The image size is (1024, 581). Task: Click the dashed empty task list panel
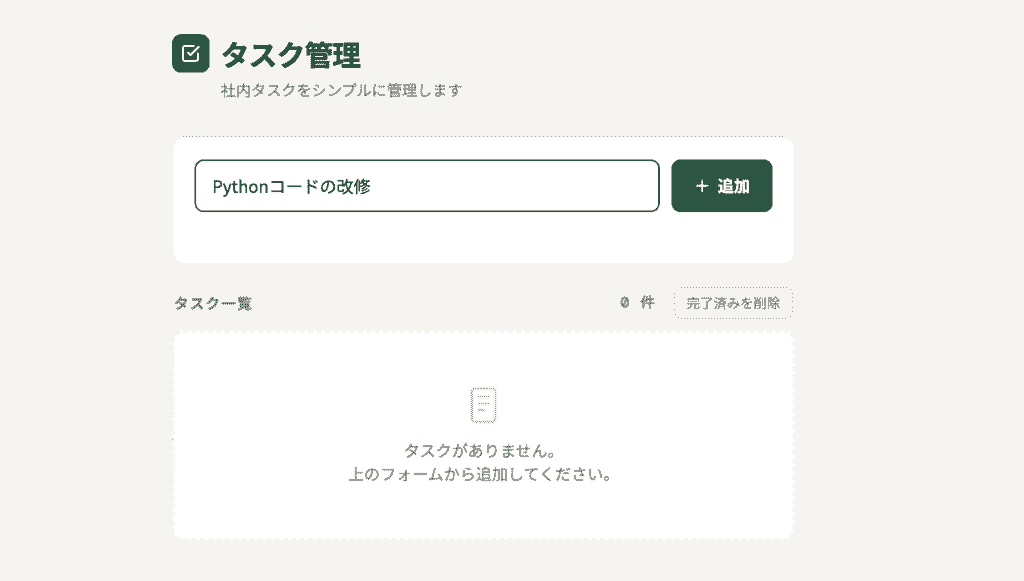coord(483,435)
